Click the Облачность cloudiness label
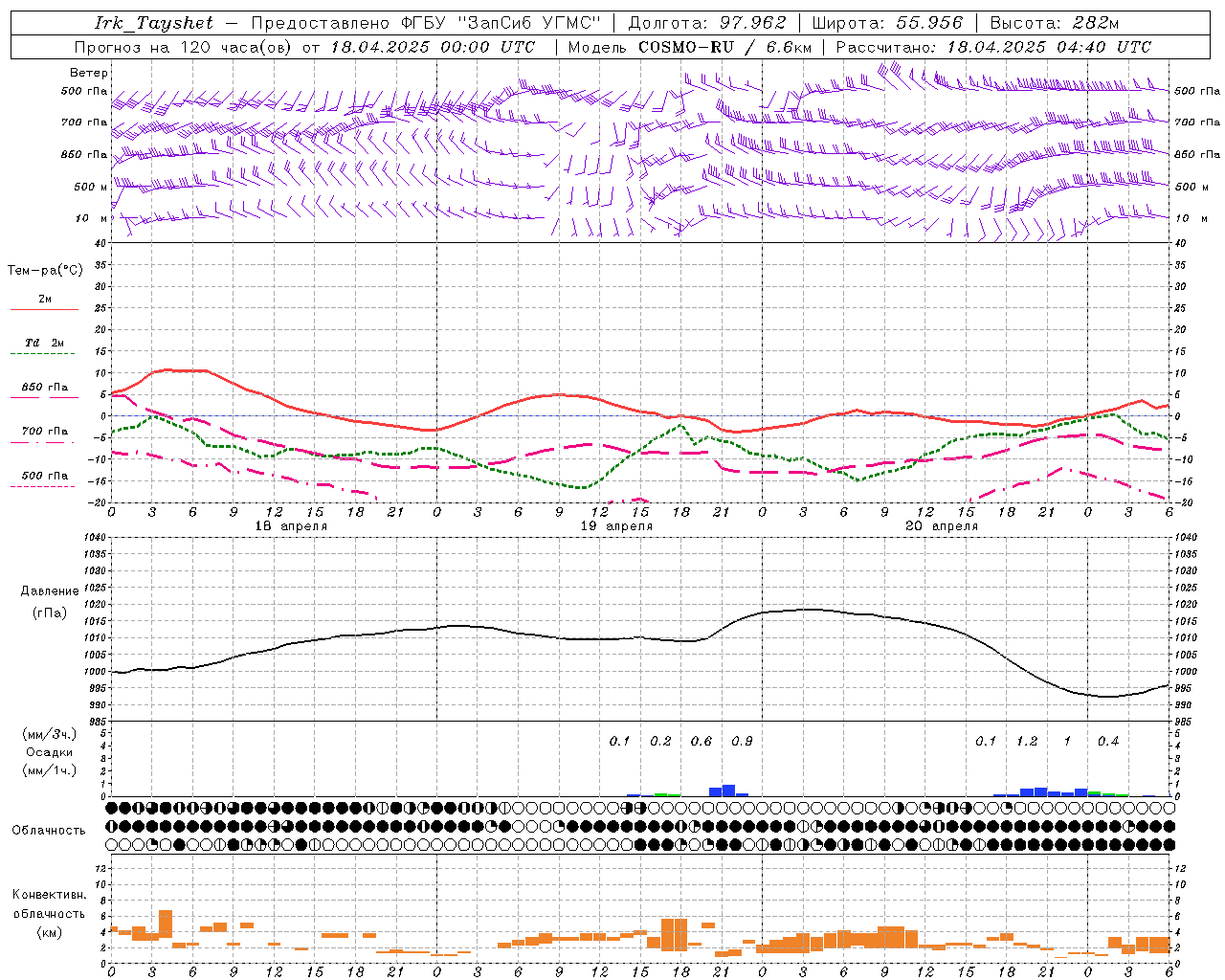Screen dimensions: 1225x980 (49, 830)
